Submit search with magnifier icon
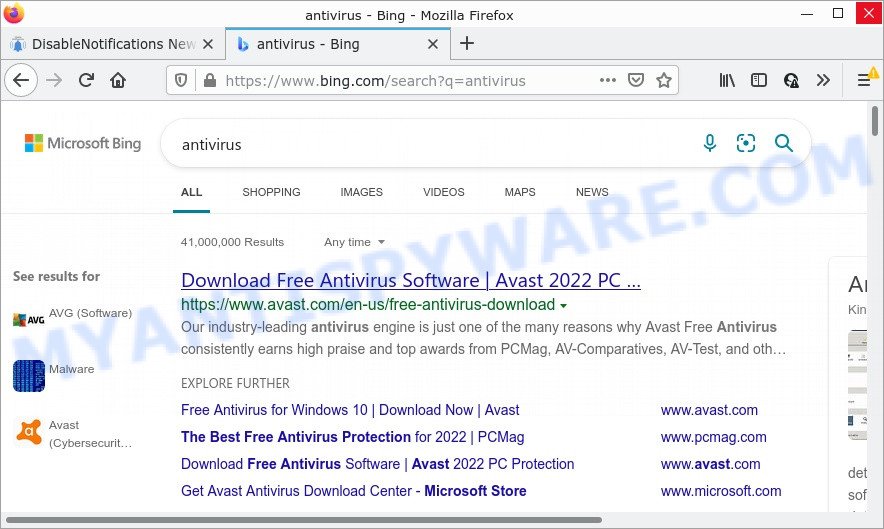This screenshot has width=884, height=529. click(784, 143)
